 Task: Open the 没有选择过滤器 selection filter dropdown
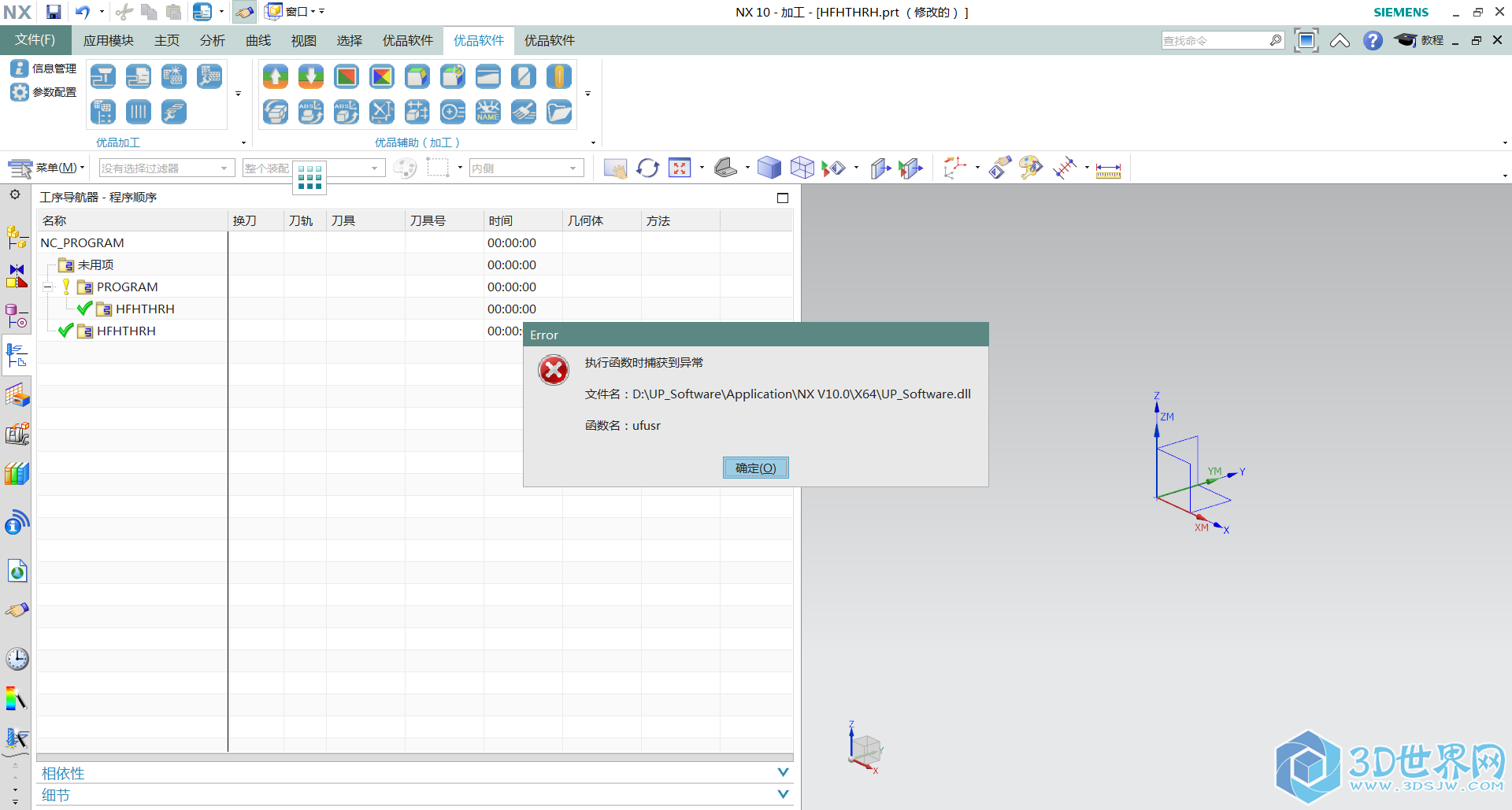[x=167, y=168]
